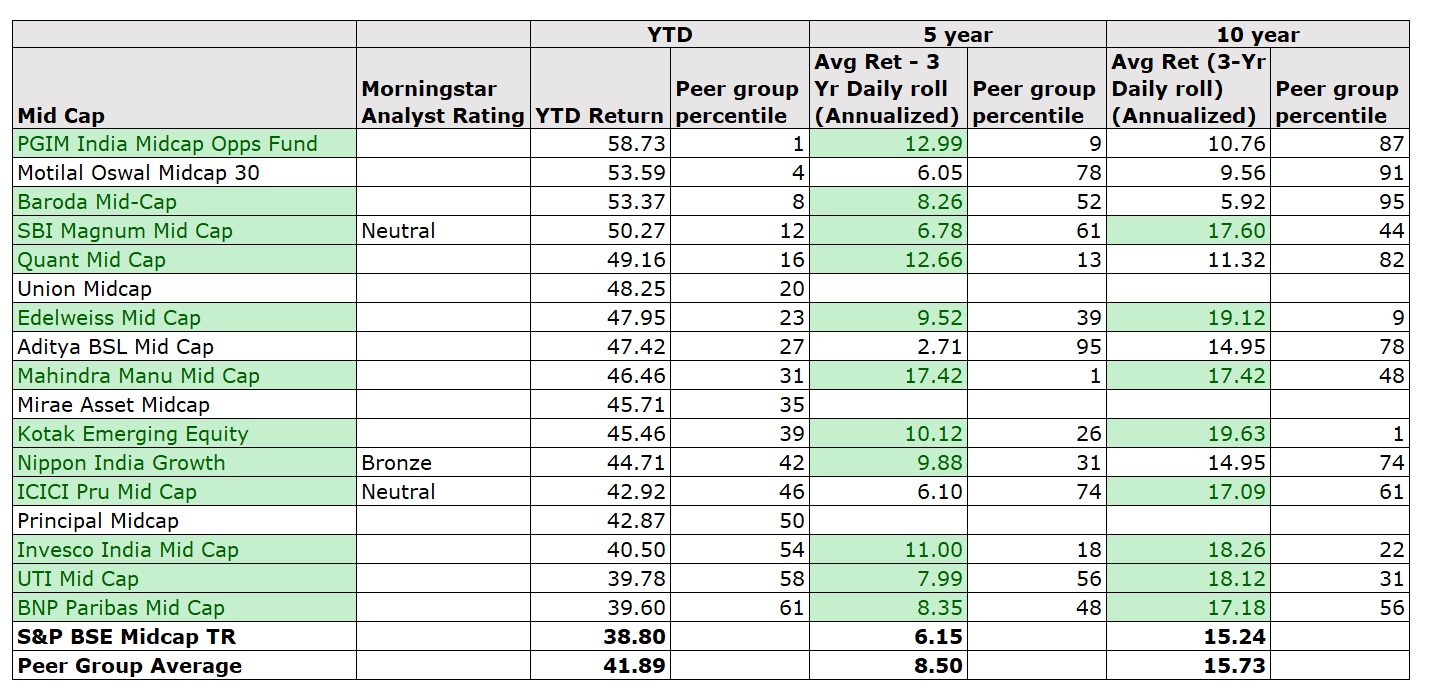Image resolution: width=1432 pixels, height=697 pixels.
Task: Select the Edelweiss Mid Cap fund name
Action: [x=109, y=318]
